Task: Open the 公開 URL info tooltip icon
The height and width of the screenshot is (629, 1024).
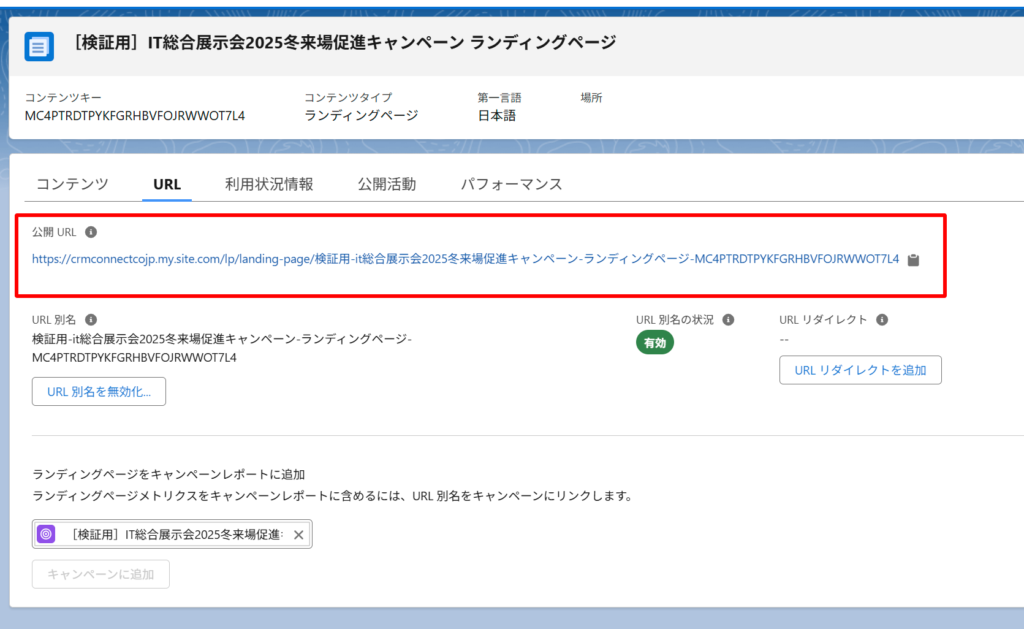Action: [91, 232]
